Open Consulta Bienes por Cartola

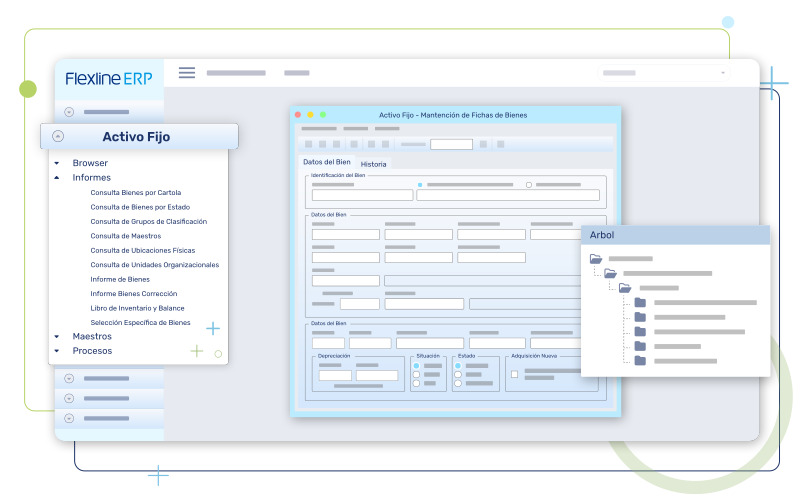[x=135, y=192]
